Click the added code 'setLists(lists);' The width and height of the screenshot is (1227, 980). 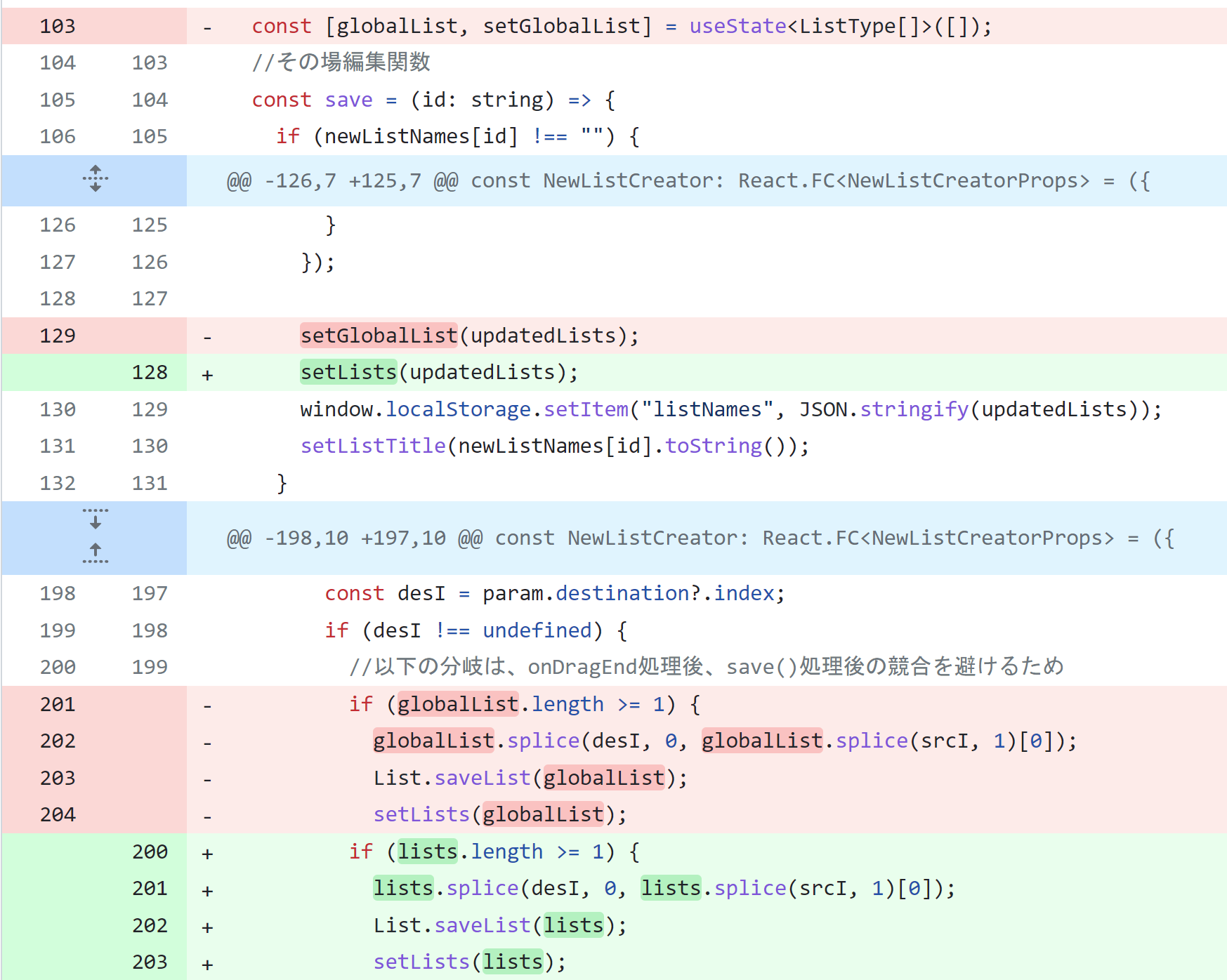[470, 962]
